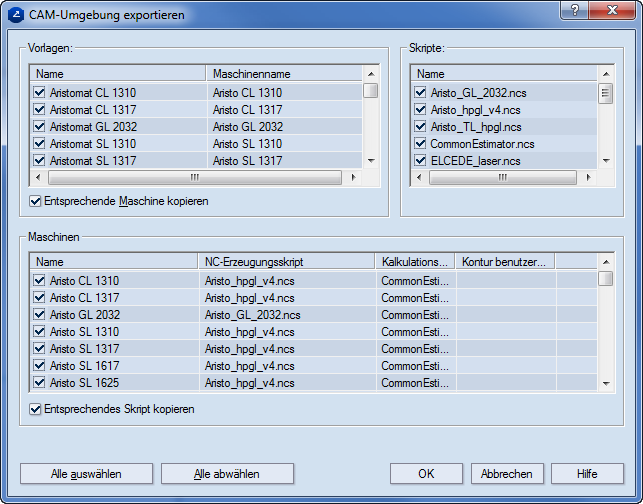Screen dimensions: 643x504
Task: Click Kontur benutzer... column header
Action: point(505,262)
